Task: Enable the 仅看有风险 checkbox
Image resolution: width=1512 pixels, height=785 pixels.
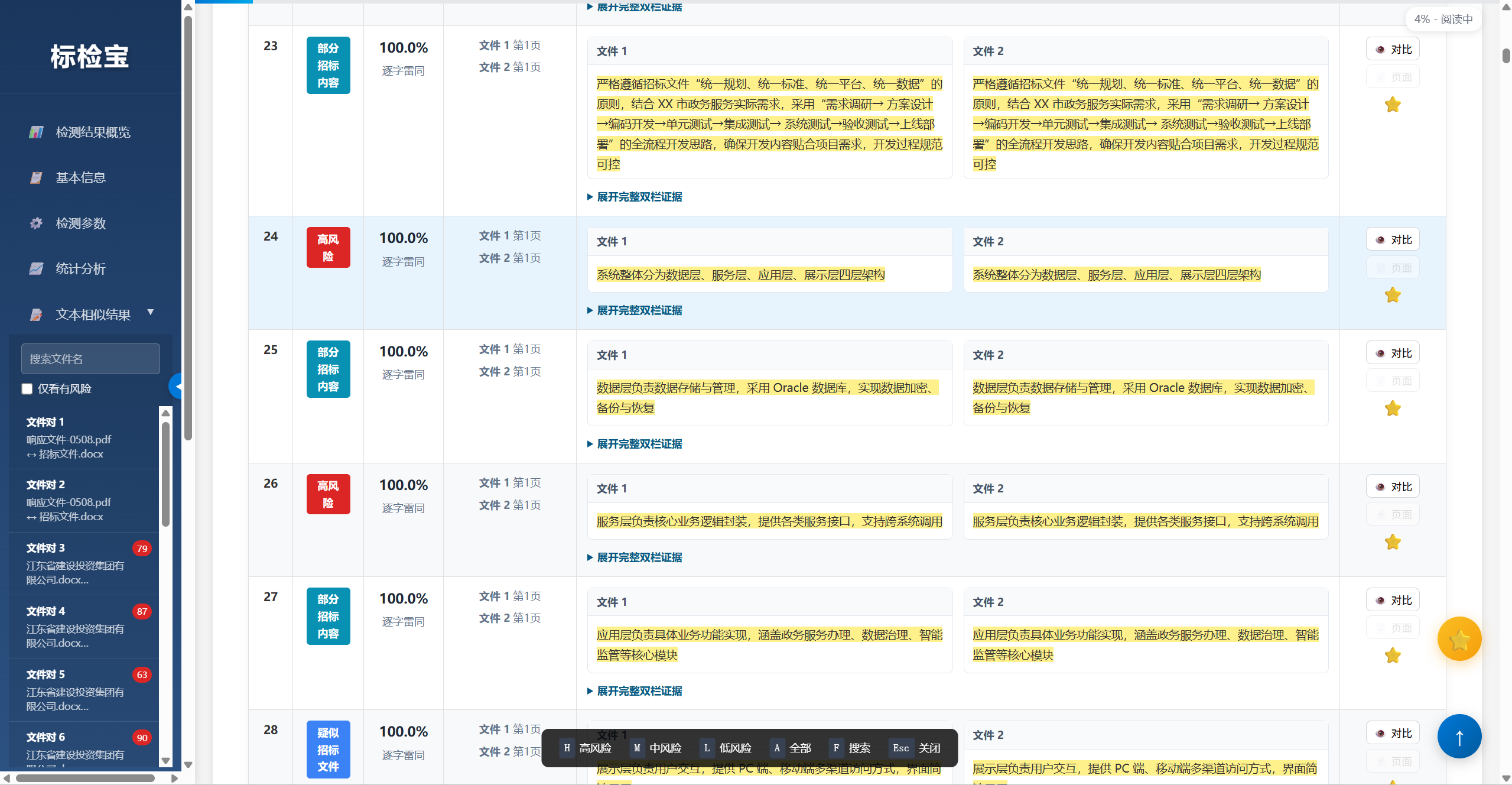Action: pyautogui.click(x=27, y=388)
